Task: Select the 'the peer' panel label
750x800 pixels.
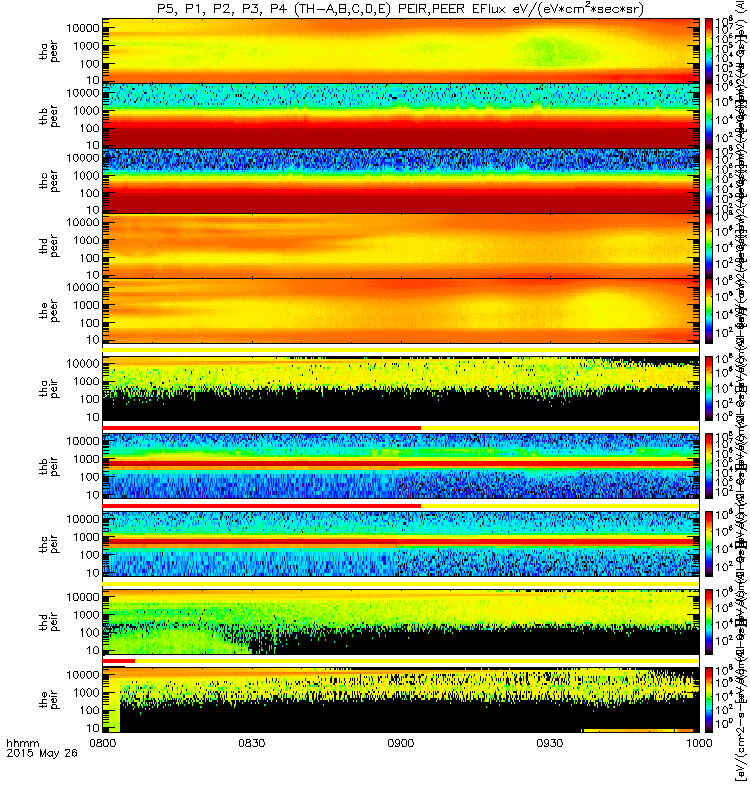Action: 49,311
